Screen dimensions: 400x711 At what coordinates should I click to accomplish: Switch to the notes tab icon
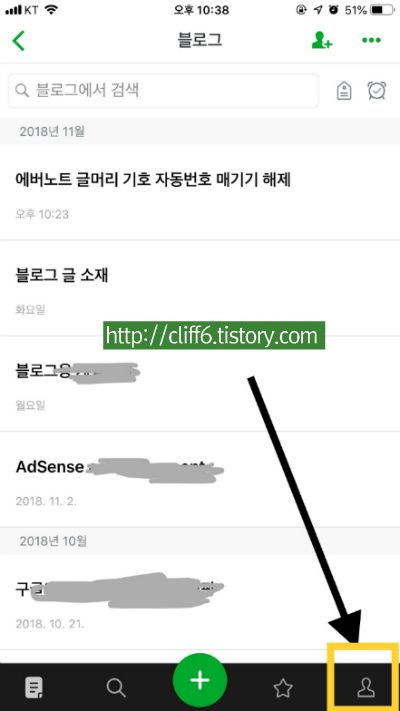coord(34,687)
